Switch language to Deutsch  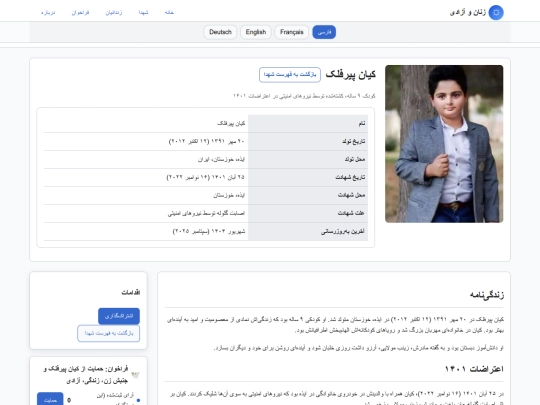[220, 32]
